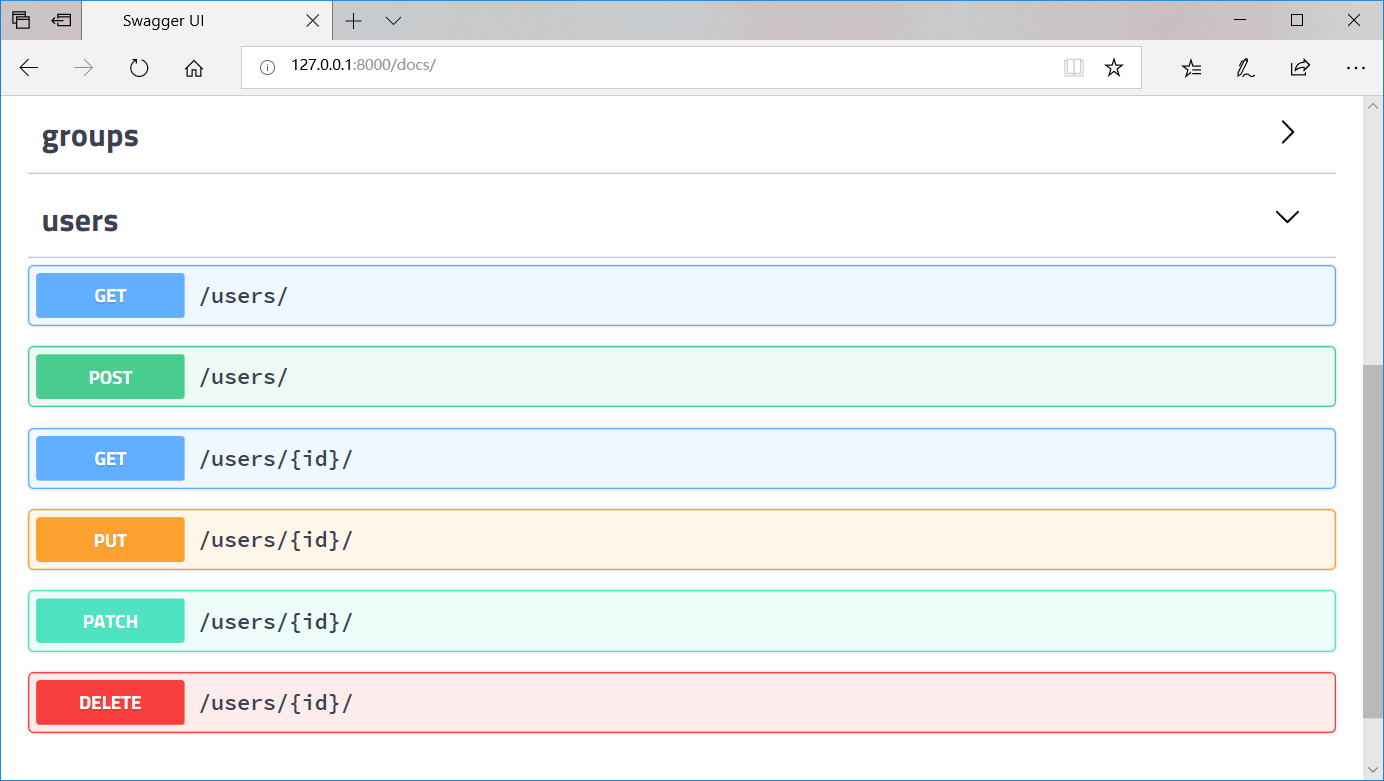Maximize the browser window
The width and height of the screenshot is (1384, 781).
[x=1297, y=20]
